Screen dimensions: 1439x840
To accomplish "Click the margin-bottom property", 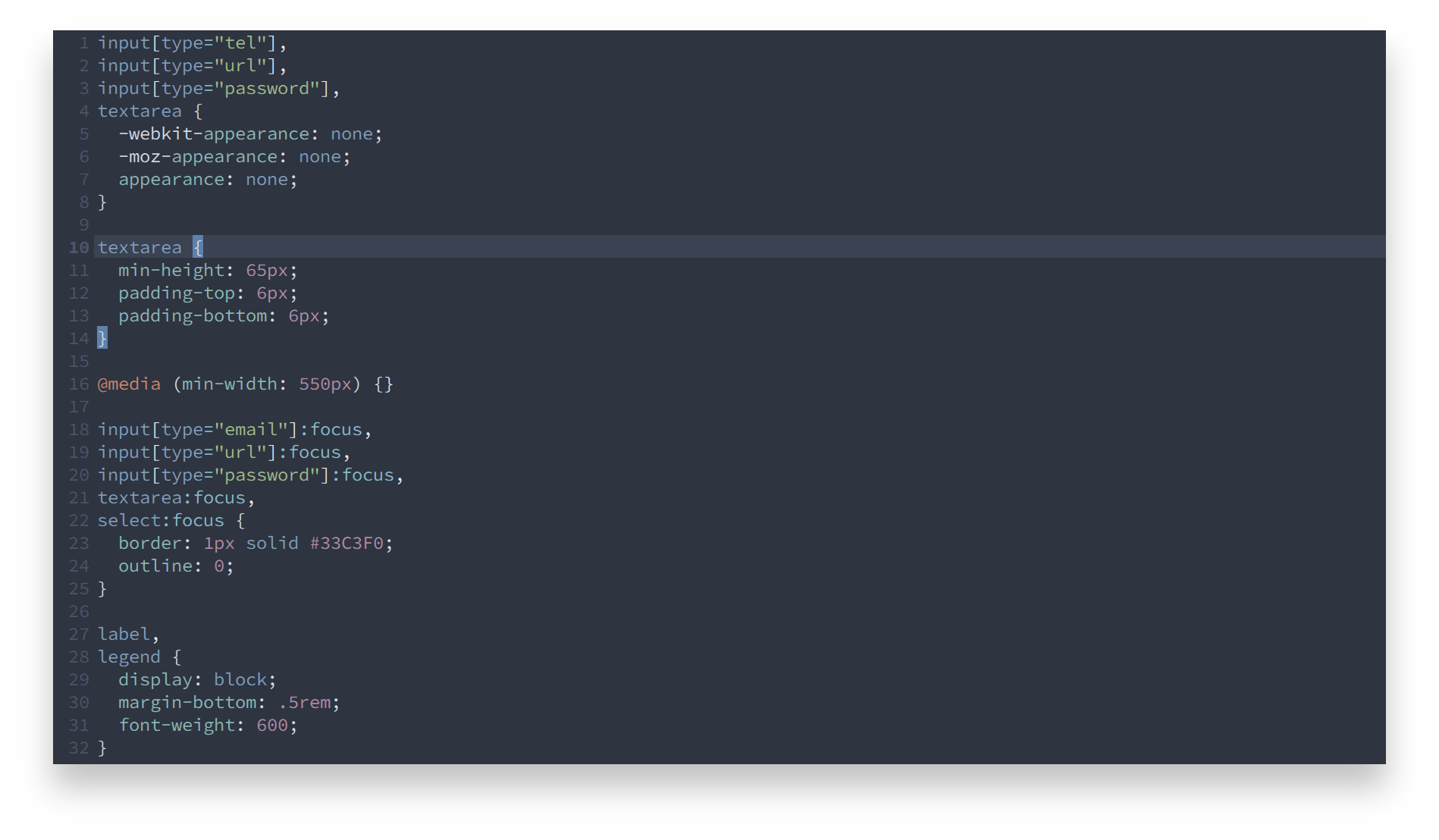I will (x=187, y=703).
